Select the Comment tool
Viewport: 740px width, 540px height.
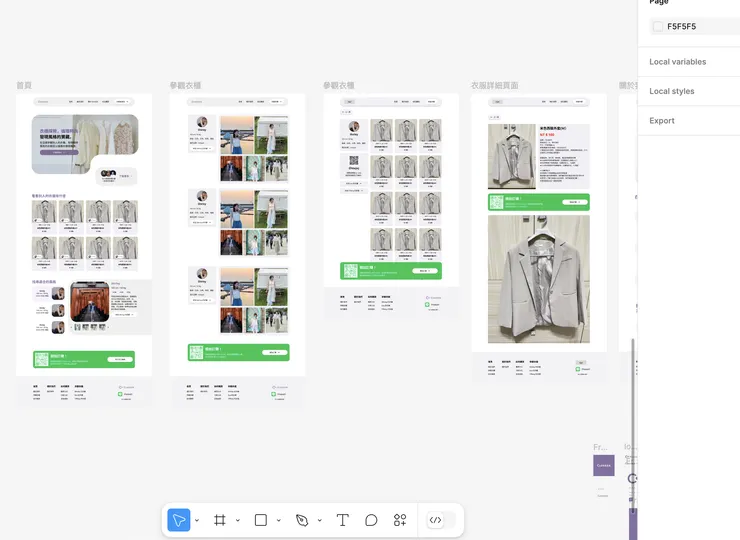pyautogui.click(x=371, y=520)
